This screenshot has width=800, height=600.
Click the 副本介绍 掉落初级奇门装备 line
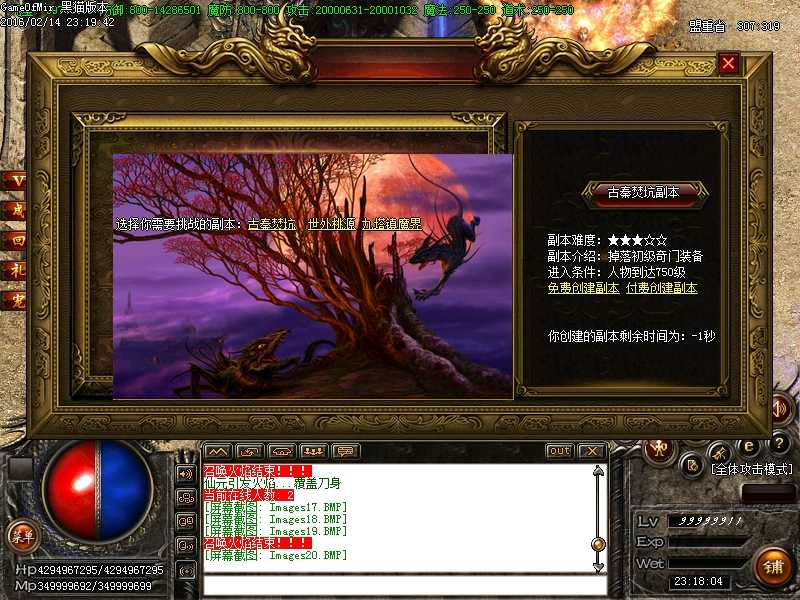coord(626,256)
